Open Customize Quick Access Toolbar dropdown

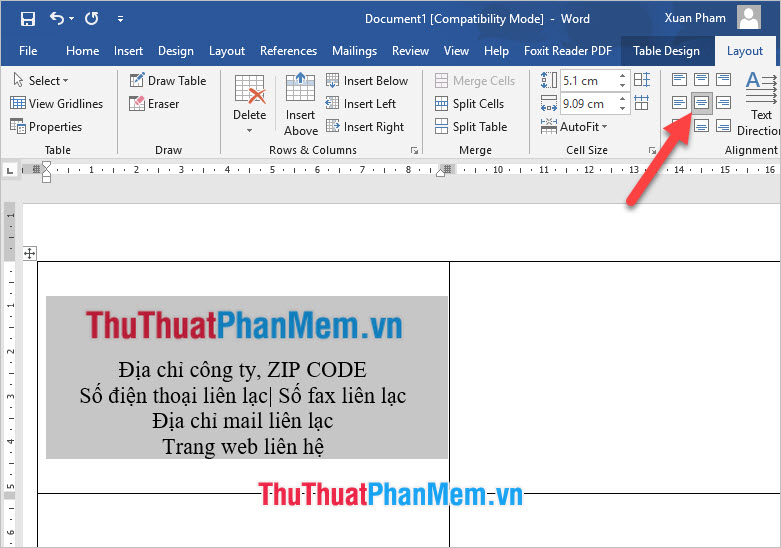[121, 19]
